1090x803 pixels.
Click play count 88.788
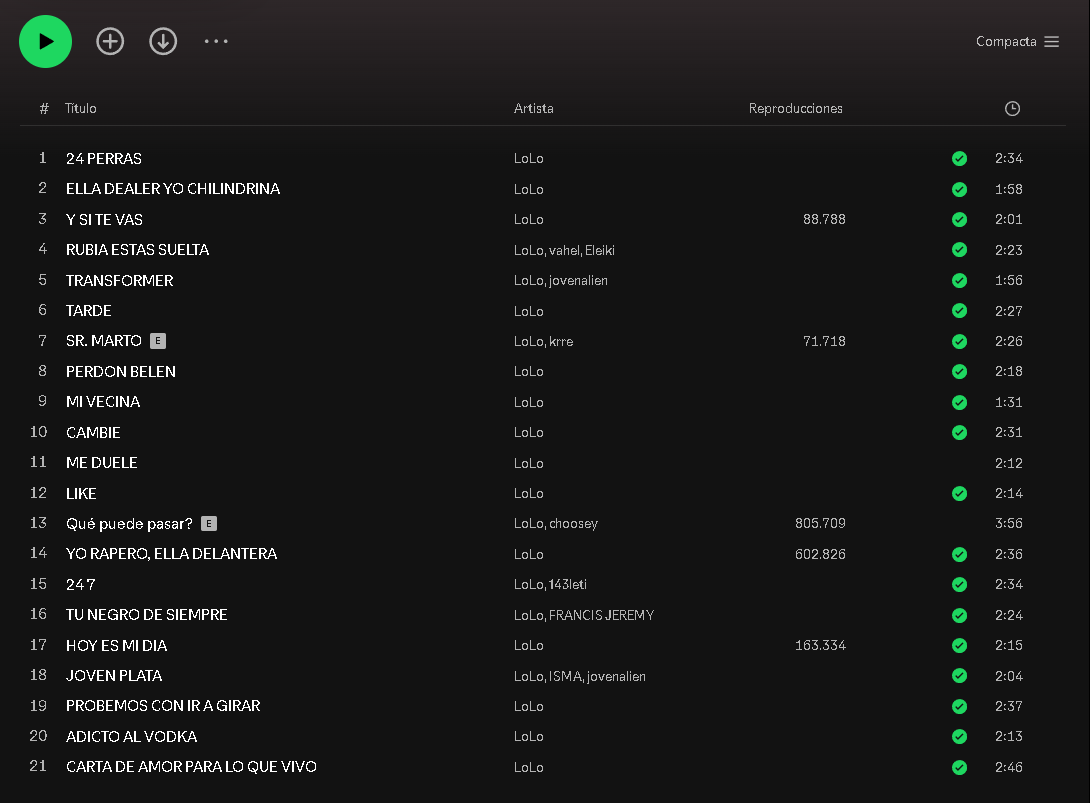[x=824, y=220]
